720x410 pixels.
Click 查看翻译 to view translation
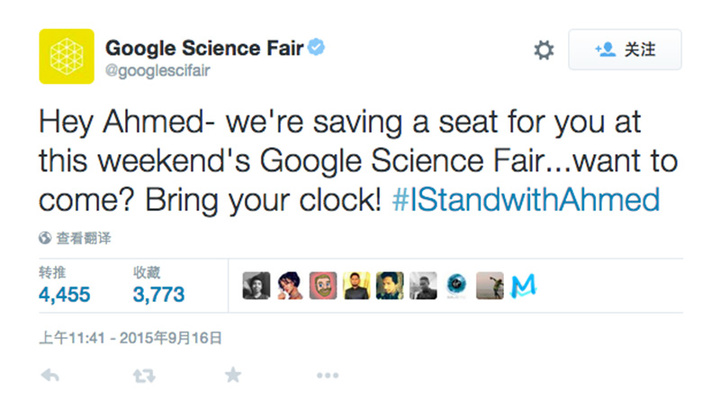[x=84, y=238]
